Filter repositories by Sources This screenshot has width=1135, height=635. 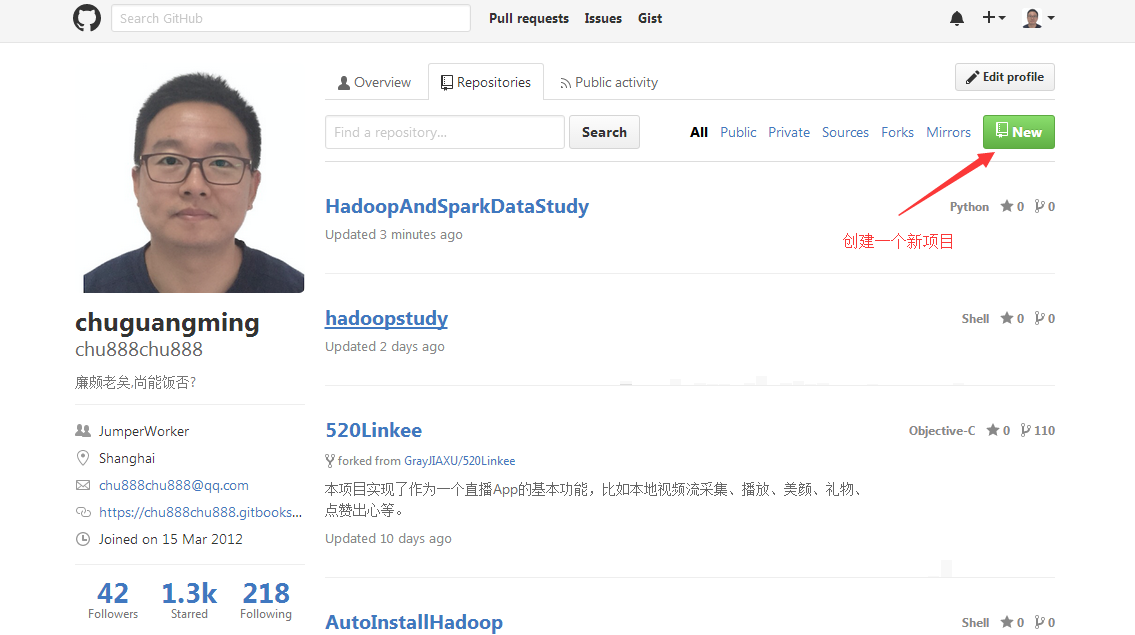point(845,133)
